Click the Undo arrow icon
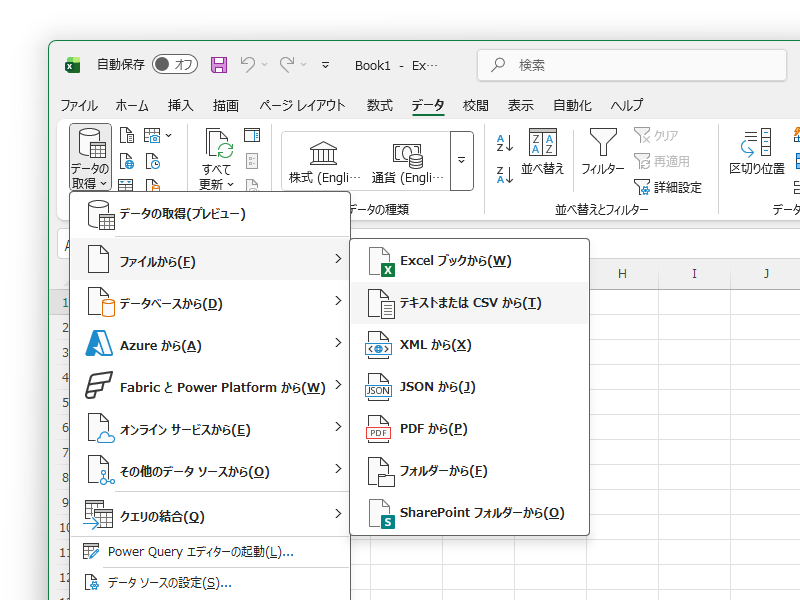The width and height of the screenshot is (800, 600). pyautogui.click(x=248, y=64)
